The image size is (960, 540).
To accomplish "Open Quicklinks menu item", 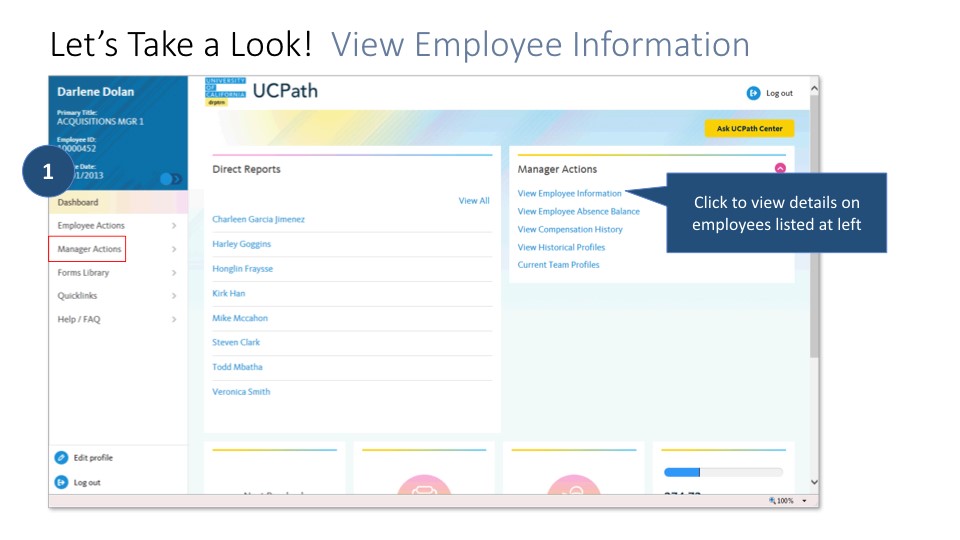I will coord(77,296).
